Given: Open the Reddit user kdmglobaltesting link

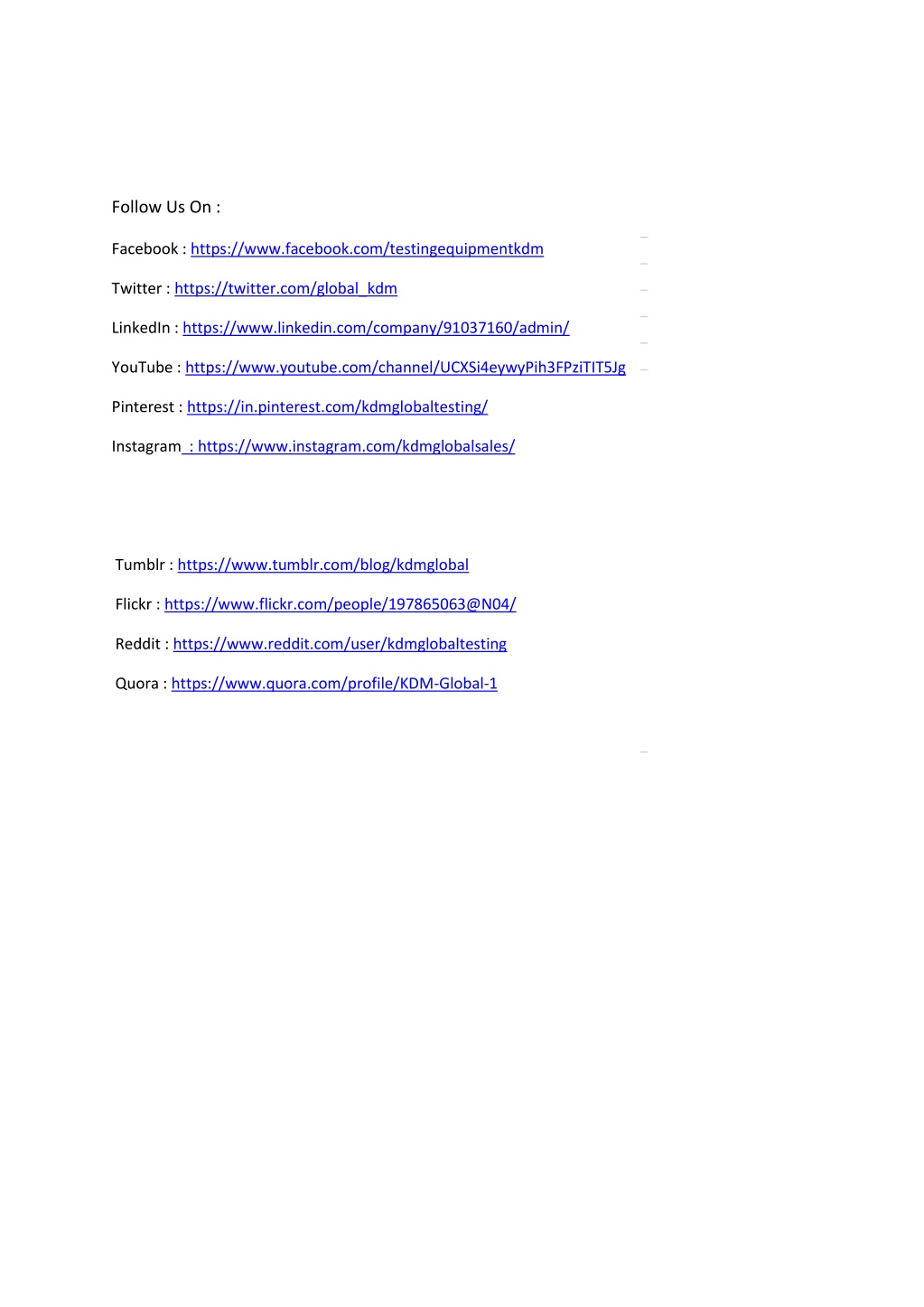Looking at the screenshot, I should coord(340,644).
